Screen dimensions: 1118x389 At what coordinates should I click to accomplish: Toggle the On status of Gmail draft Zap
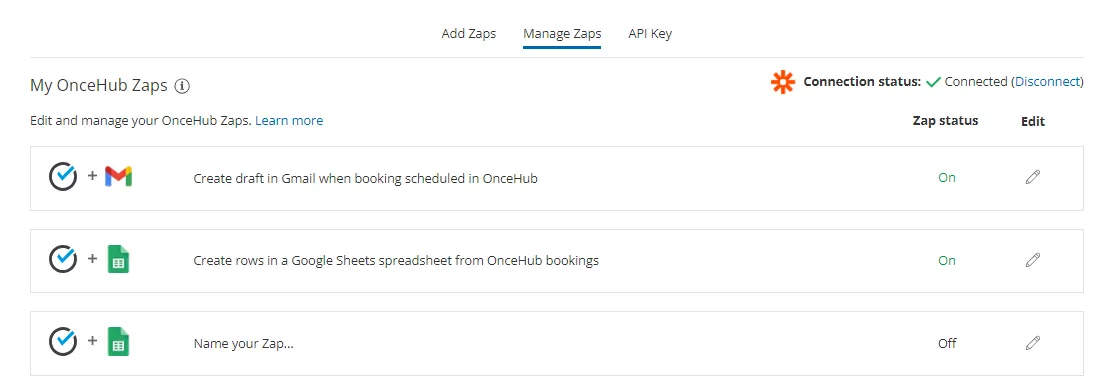click(947, 177)
